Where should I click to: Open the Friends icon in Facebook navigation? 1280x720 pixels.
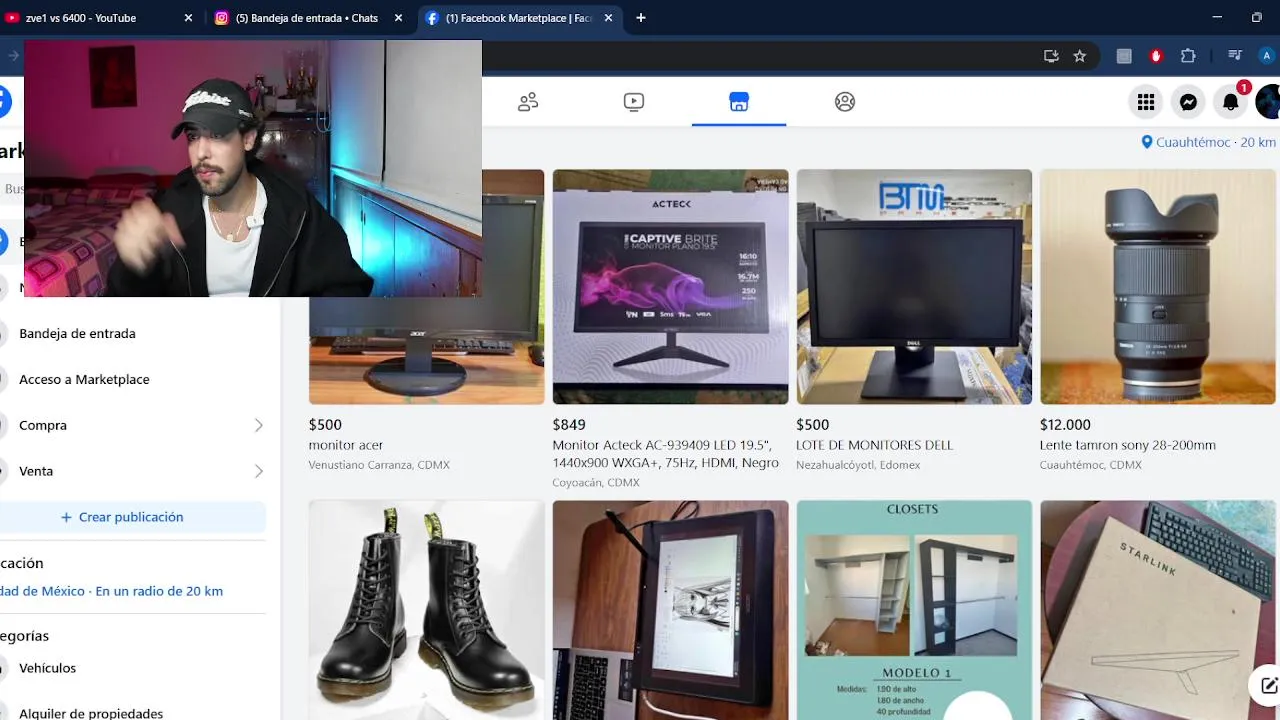coord(528,102)
